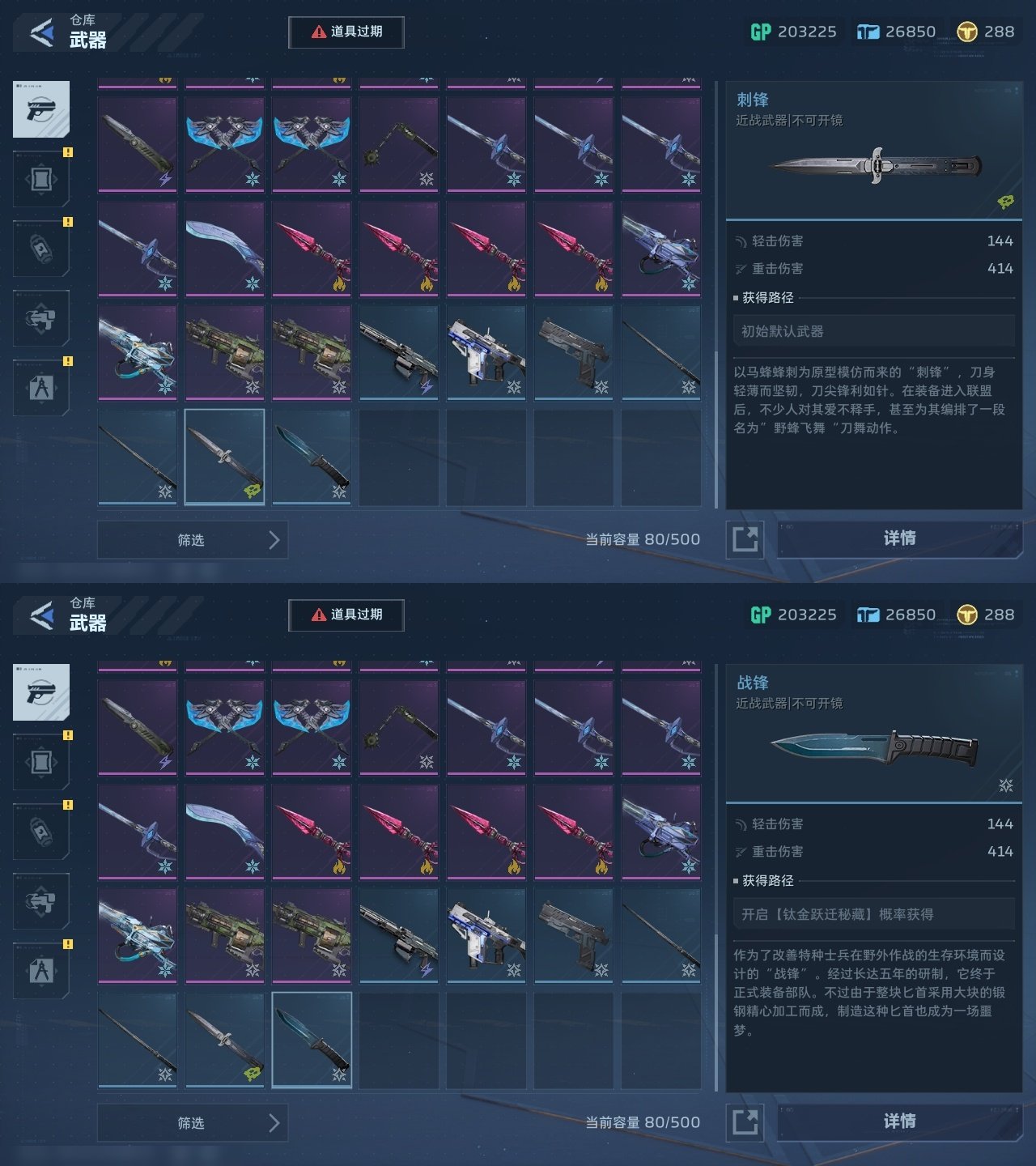Screen dimensions: 1036x1166
Task: Expand the 筛选 filter in the upper inventory
Action: [192, 540]
